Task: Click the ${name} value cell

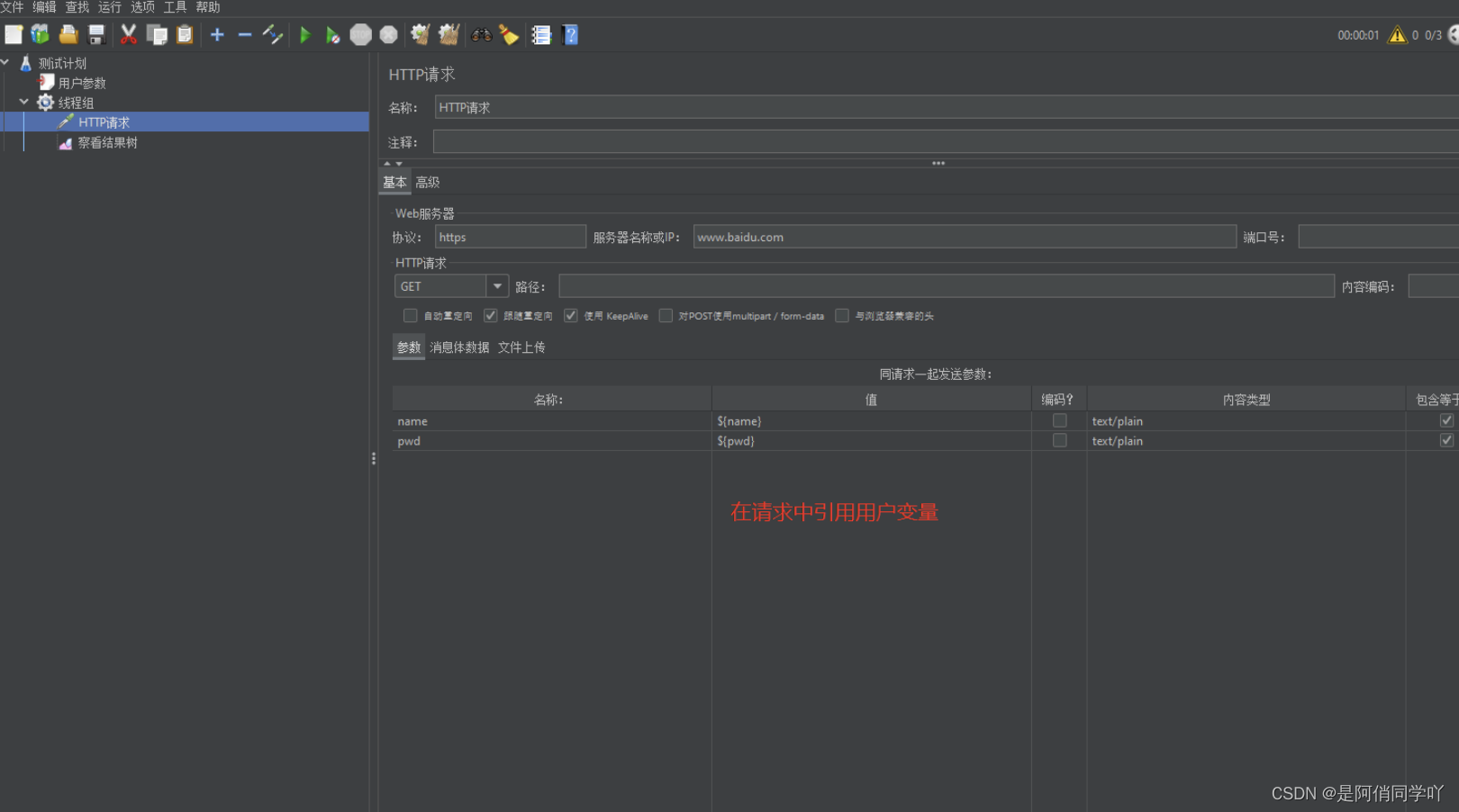Action: coord(872,421)
